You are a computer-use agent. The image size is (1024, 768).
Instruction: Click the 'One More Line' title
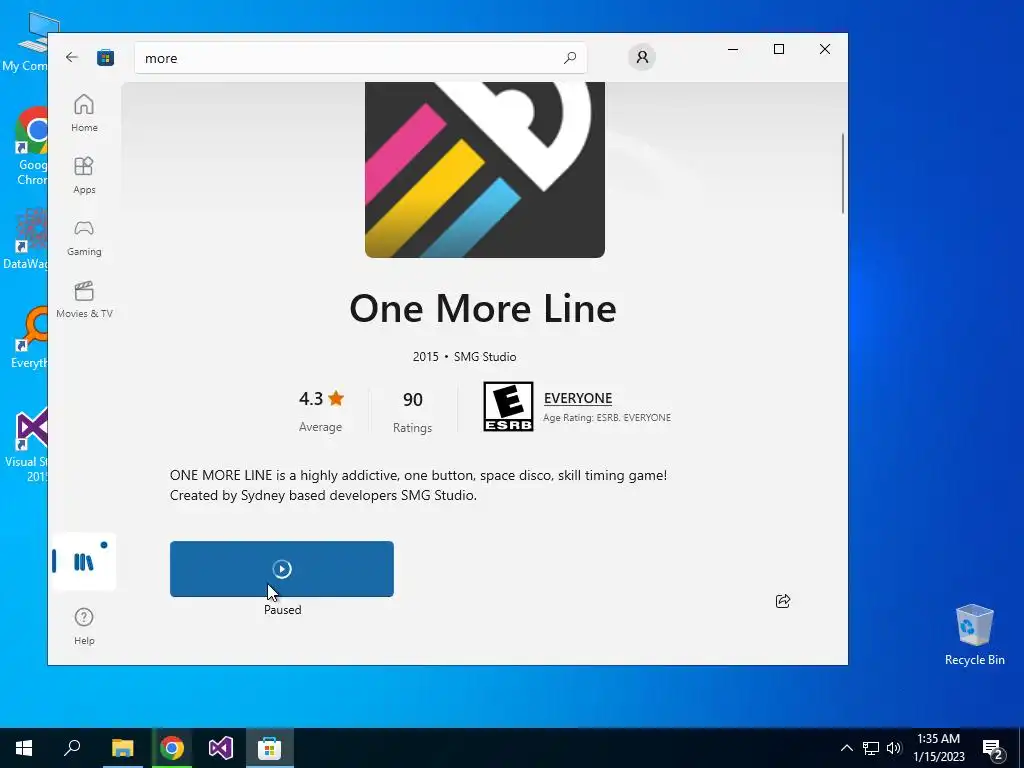(x=483, y=308)
